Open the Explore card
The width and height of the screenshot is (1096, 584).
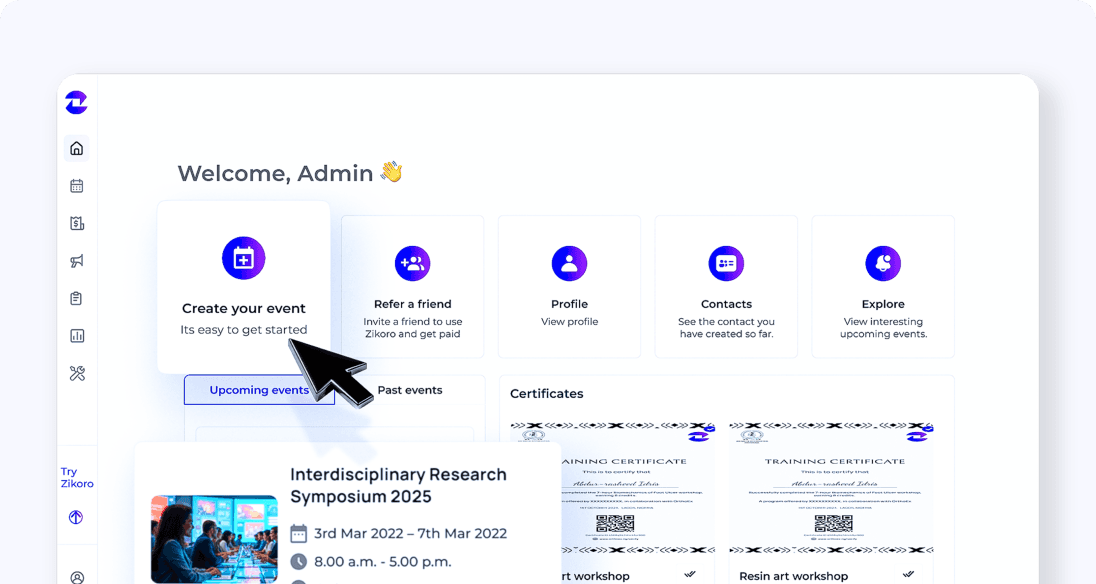point(883,286)
